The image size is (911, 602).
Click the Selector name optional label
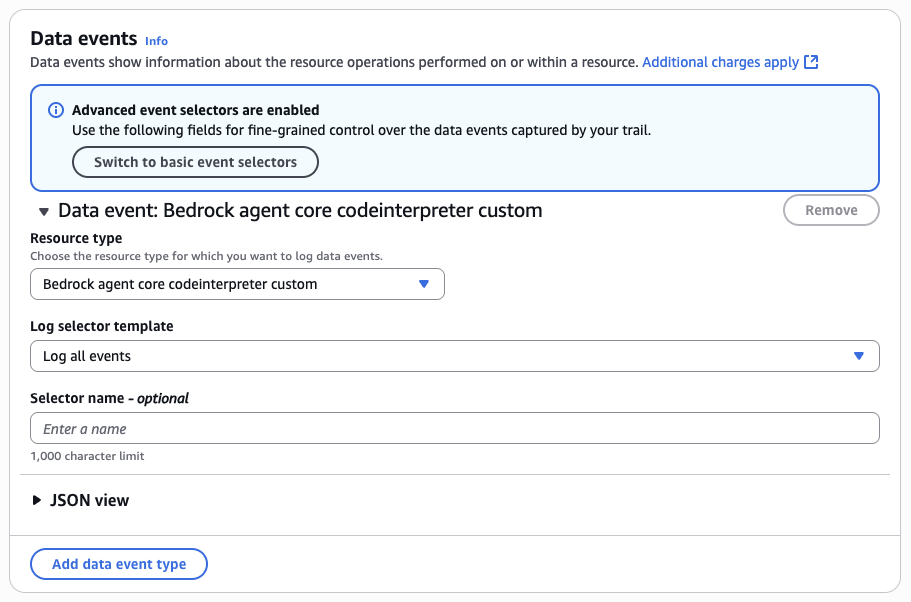click(x=109, y=398)
